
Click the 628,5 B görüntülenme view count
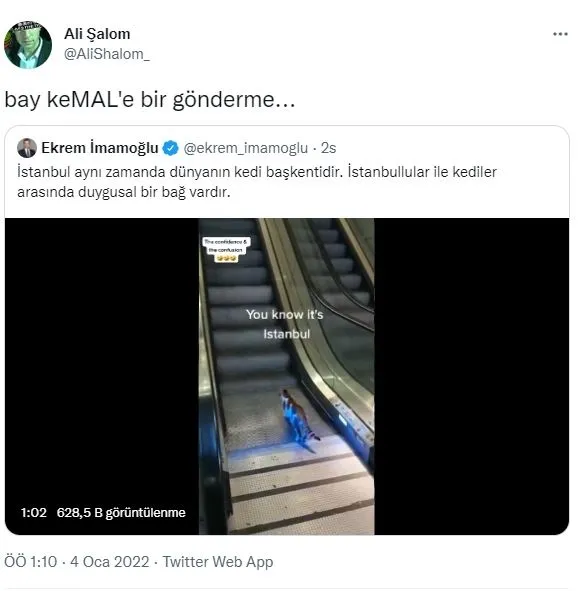121,513
